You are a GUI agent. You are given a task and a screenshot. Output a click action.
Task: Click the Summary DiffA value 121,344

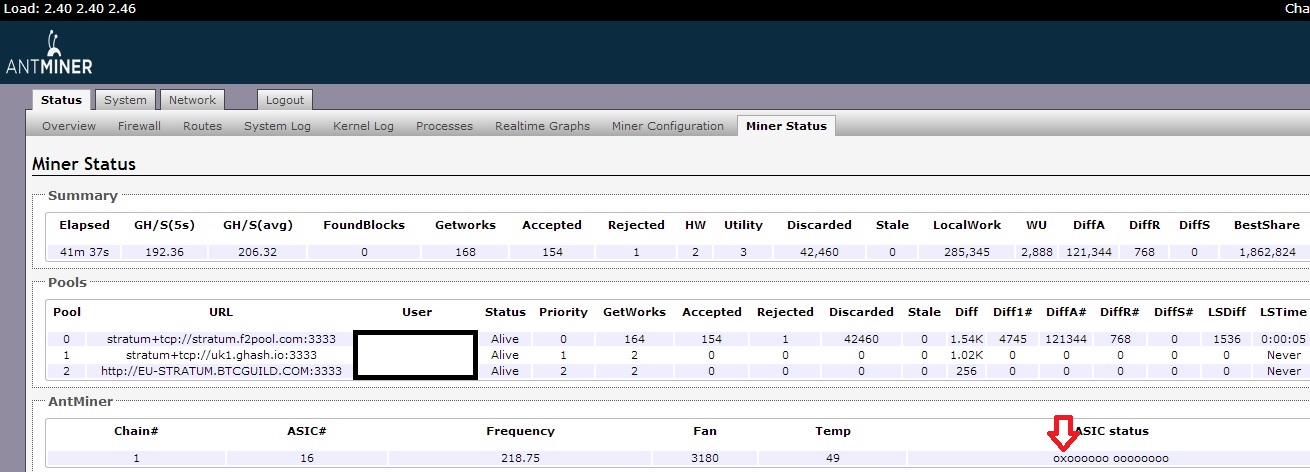1091,252
